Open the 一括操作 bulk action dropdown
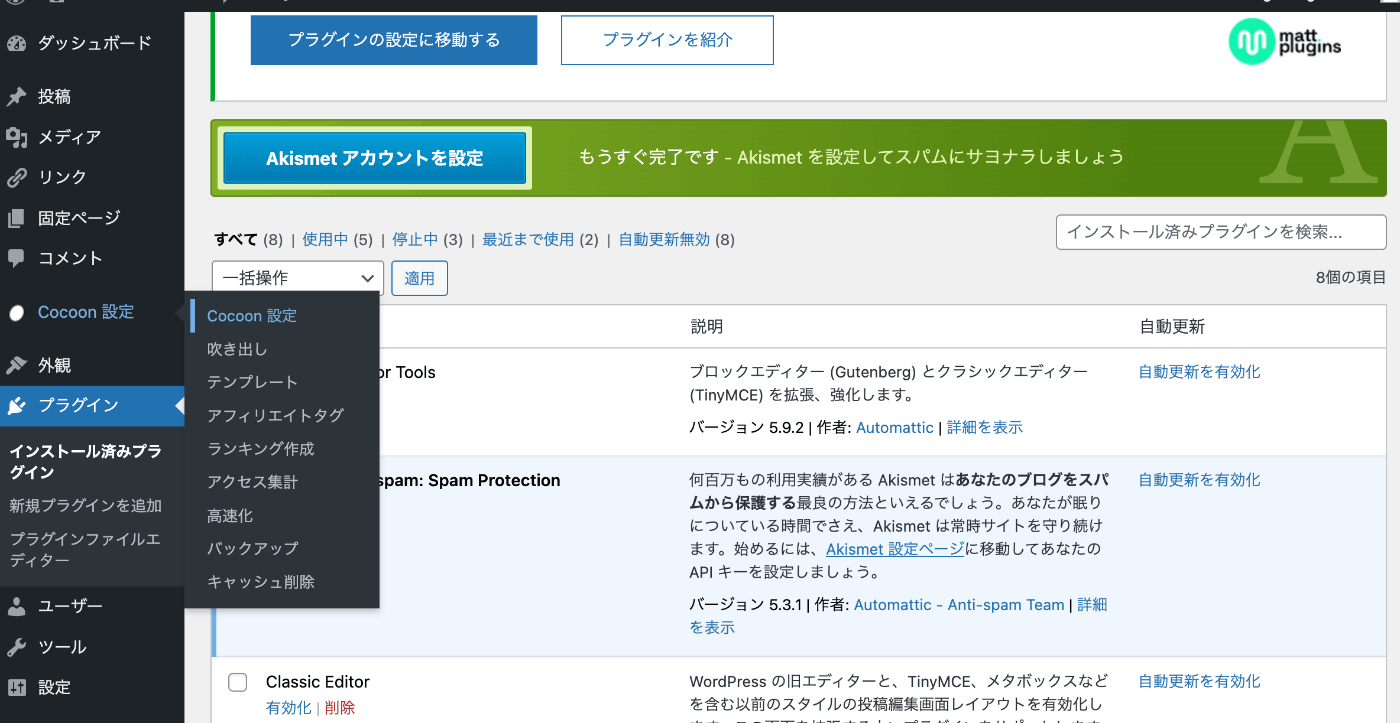The width and height of the screenshot is (1400, 723). pyautogui.click(x=298, y=278)
